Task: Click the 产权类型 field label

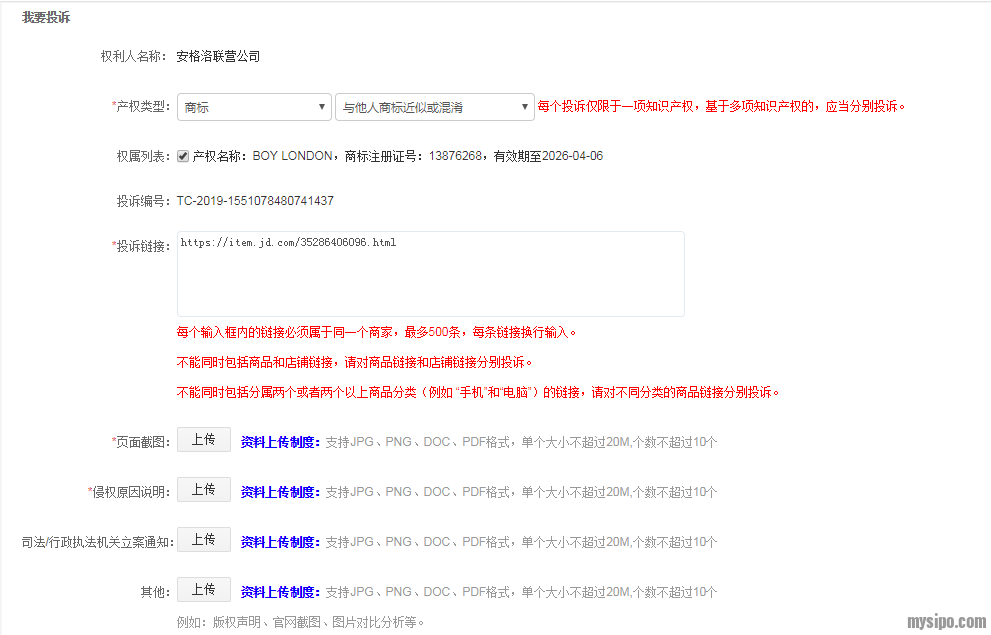Action: point(143,107)
